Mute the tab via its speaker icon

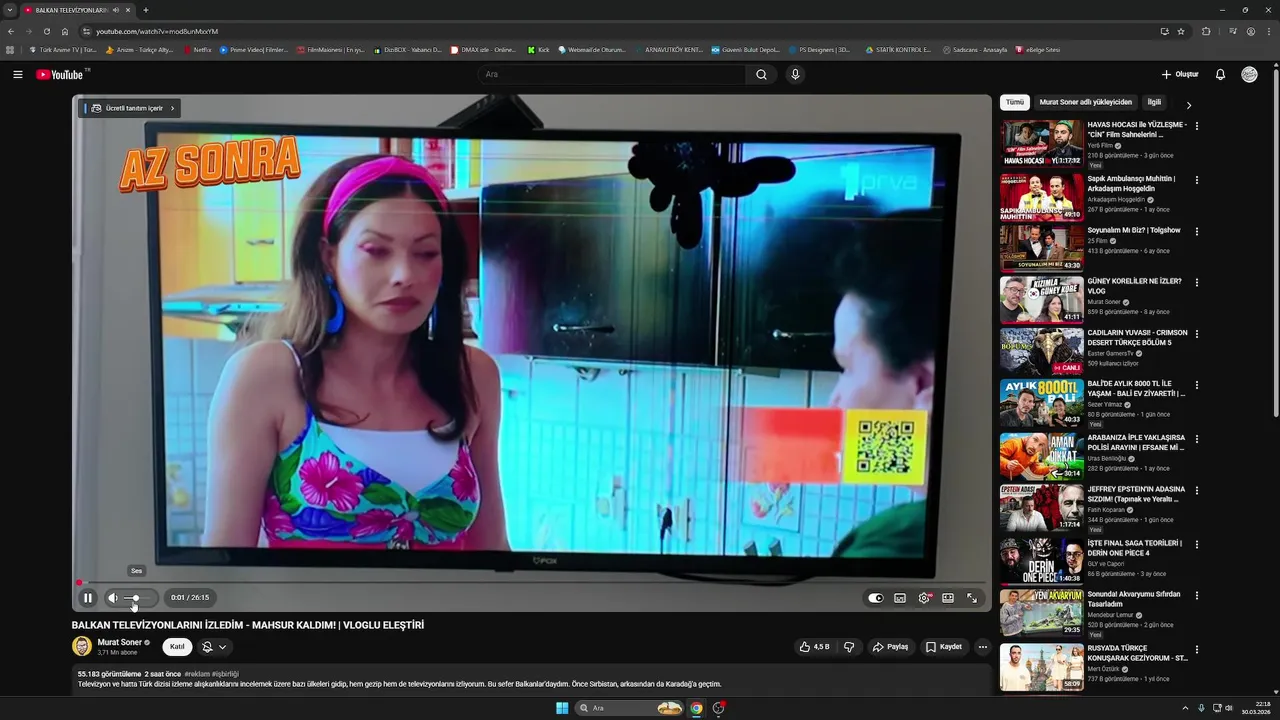[x=116, y=10]
